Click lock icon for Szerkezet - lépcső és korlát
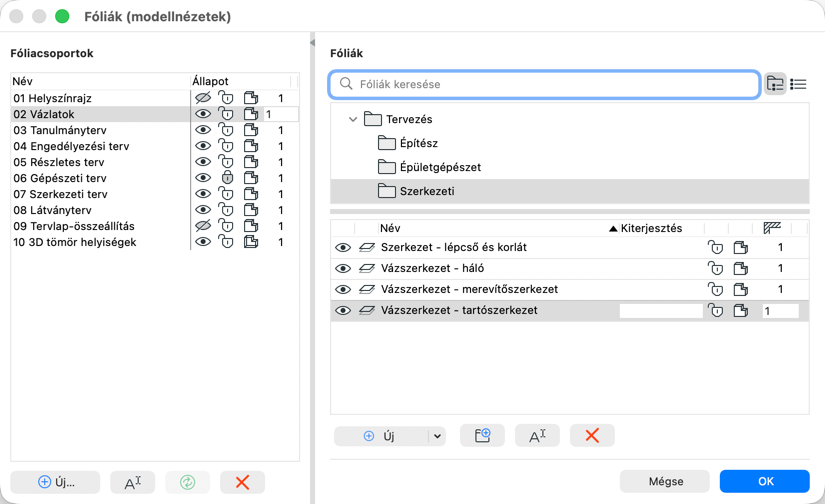The height and width of the screenshot is (504, 825). click(716, 247)
